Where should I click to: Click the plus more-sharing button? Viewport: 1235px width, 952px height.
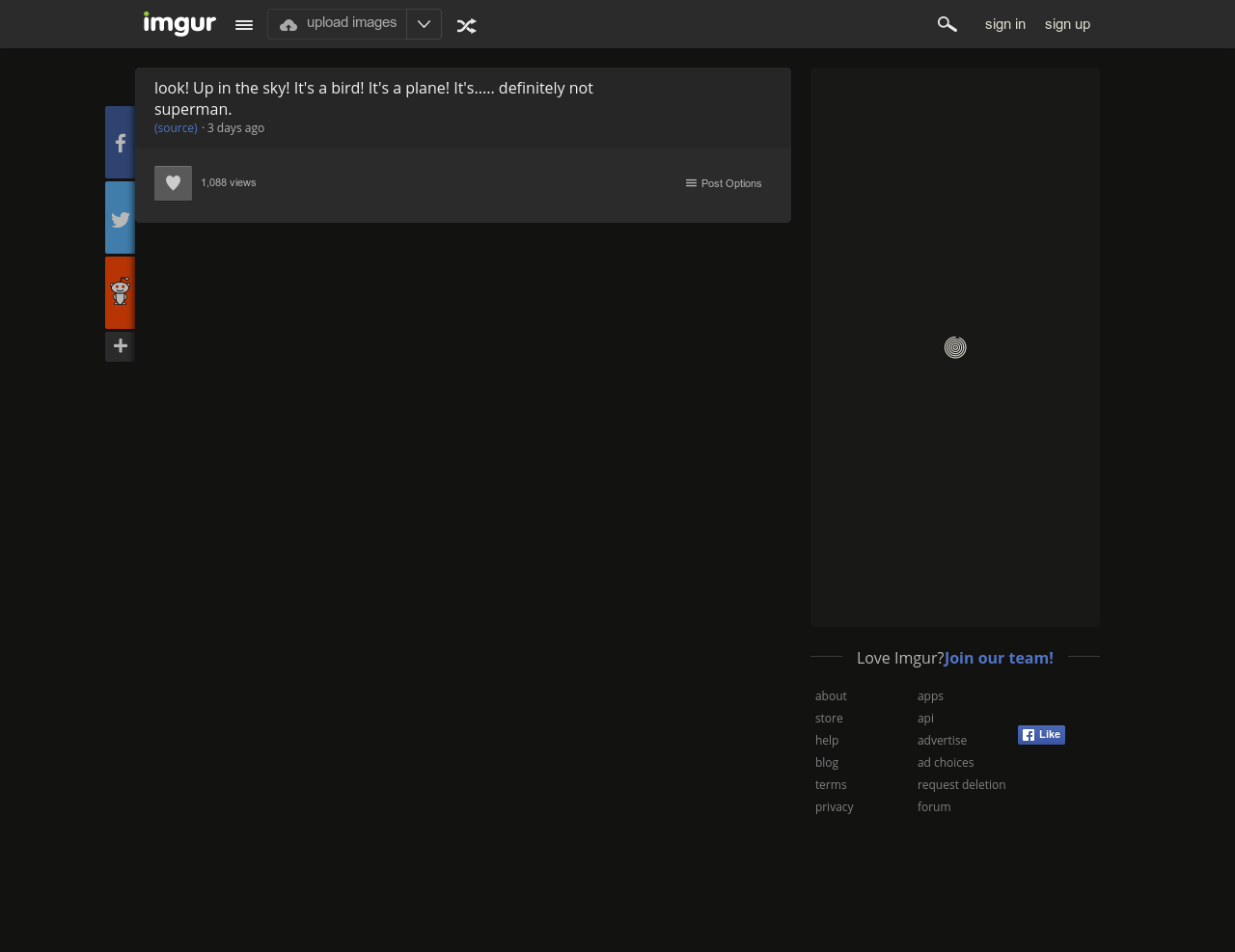click(120, 346)
